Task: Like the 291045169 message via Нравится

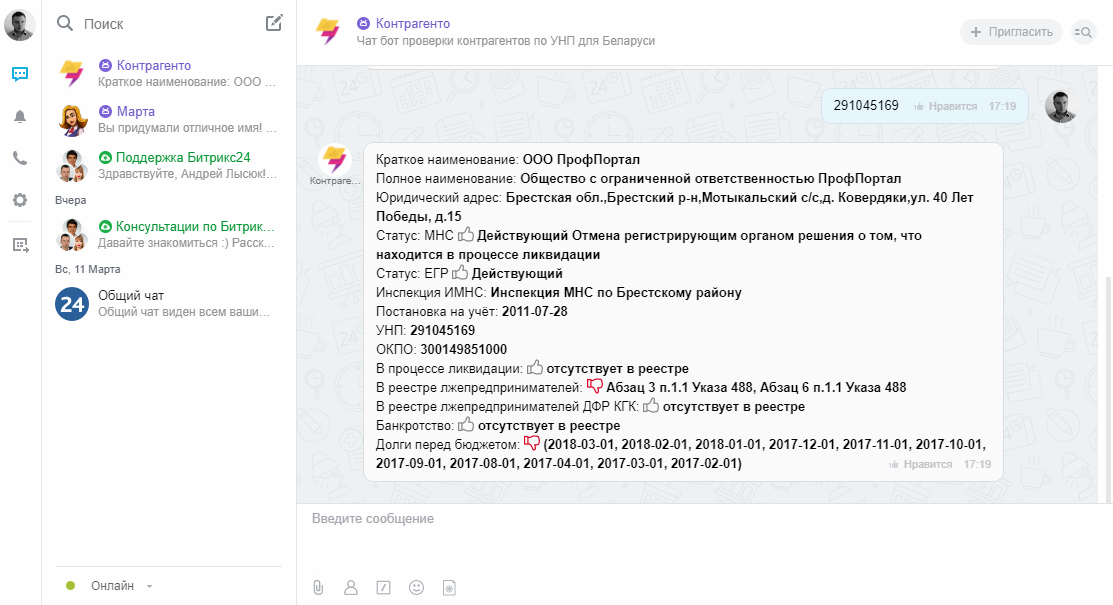Action: pos(945,106)
